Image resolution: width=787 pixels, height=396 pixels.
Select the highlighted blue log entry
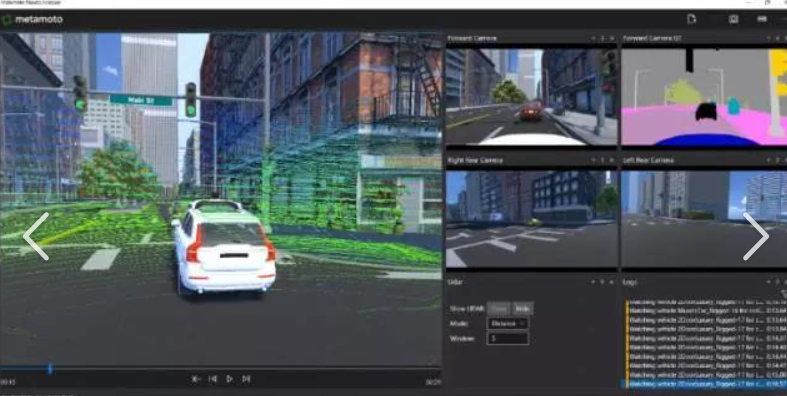tap(705, 384)
